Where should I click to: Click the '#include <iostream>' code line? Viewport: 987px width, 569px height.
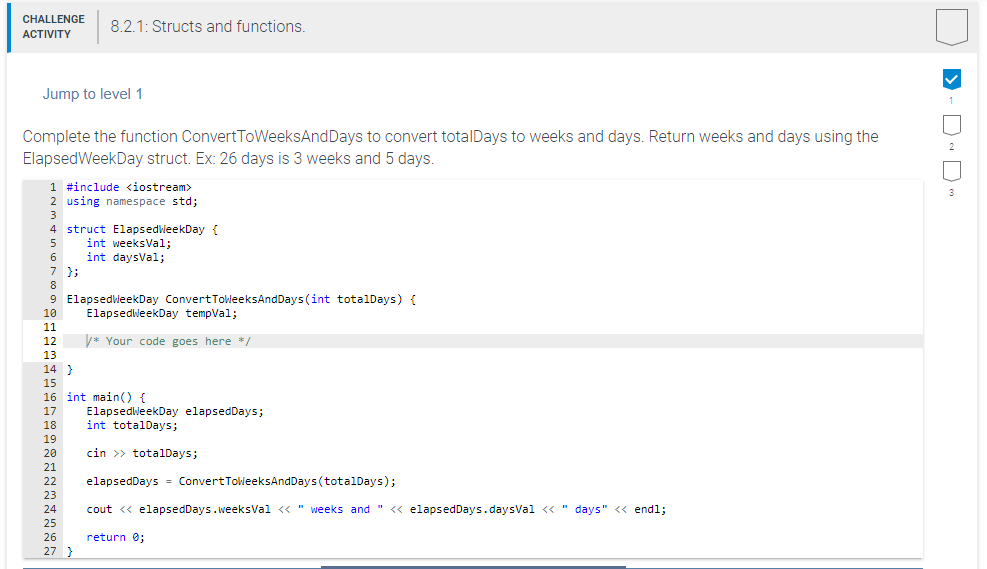click(129, 188)
